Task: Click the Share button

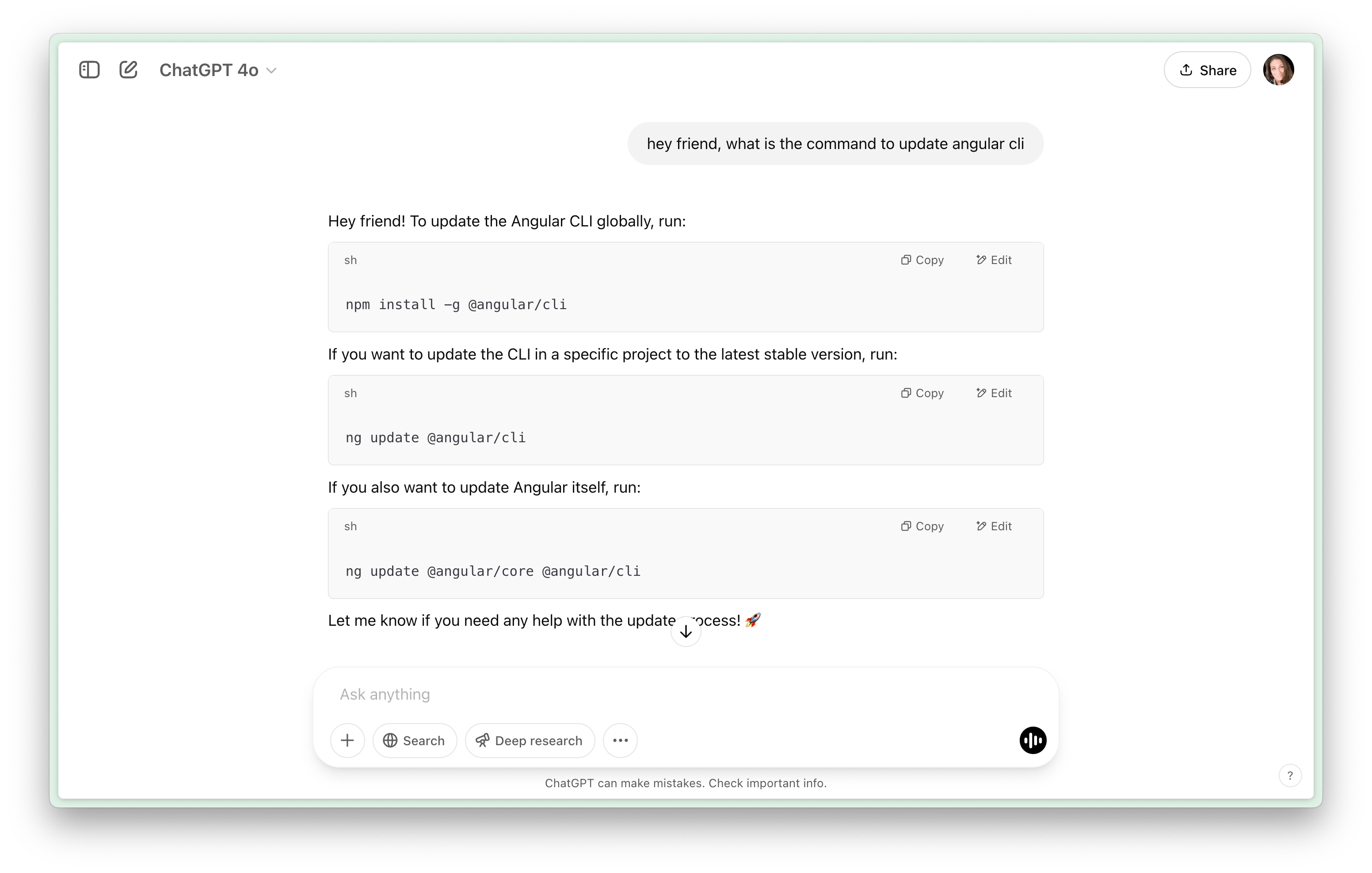Action: (1207, 69)
